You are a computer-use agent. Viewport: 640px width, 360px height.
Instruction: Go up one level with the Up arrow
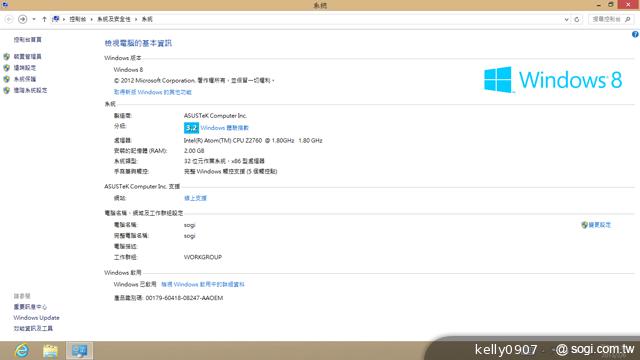point(44,19)
